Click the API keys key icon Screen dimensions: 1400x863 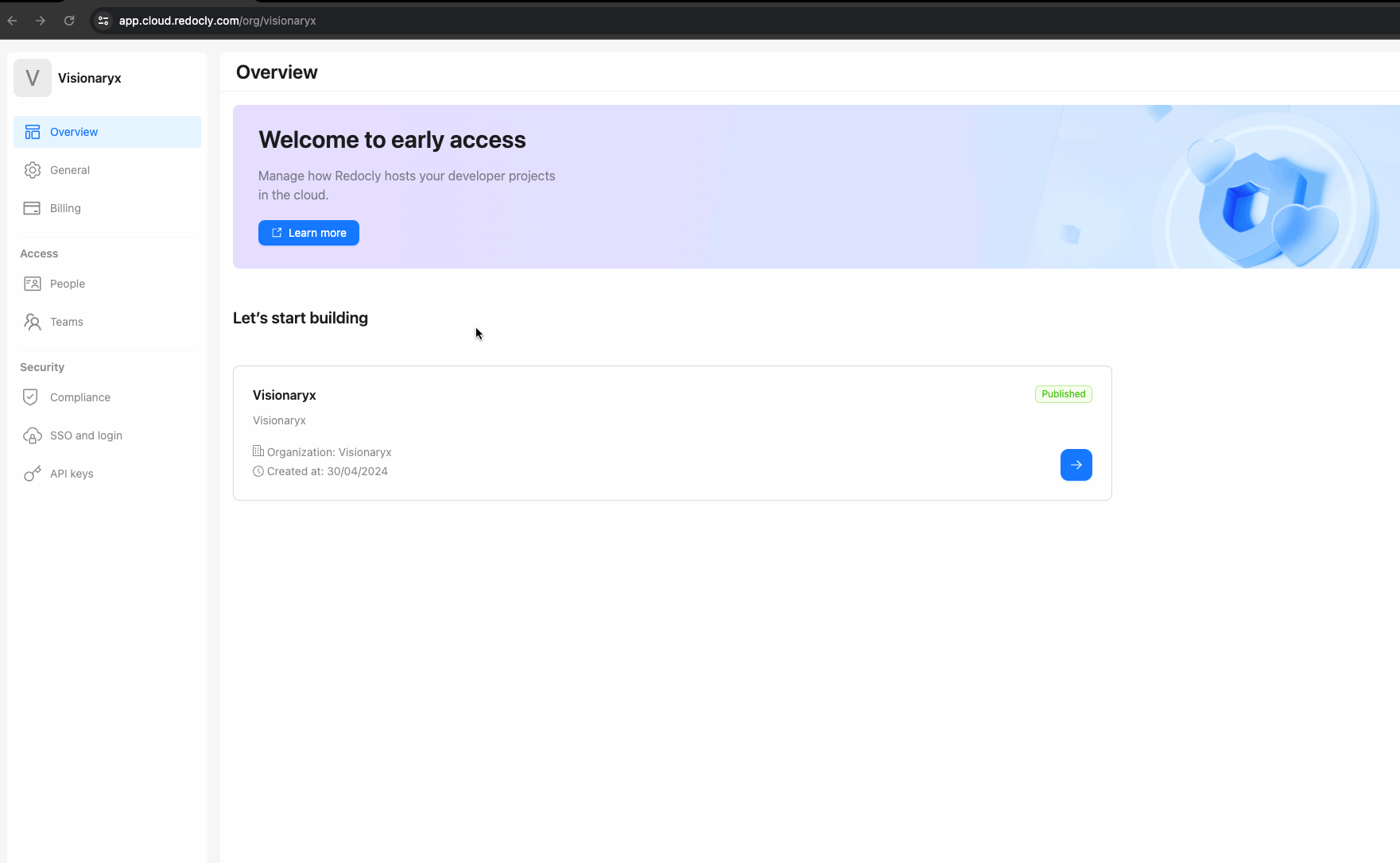tap(33, 474)
